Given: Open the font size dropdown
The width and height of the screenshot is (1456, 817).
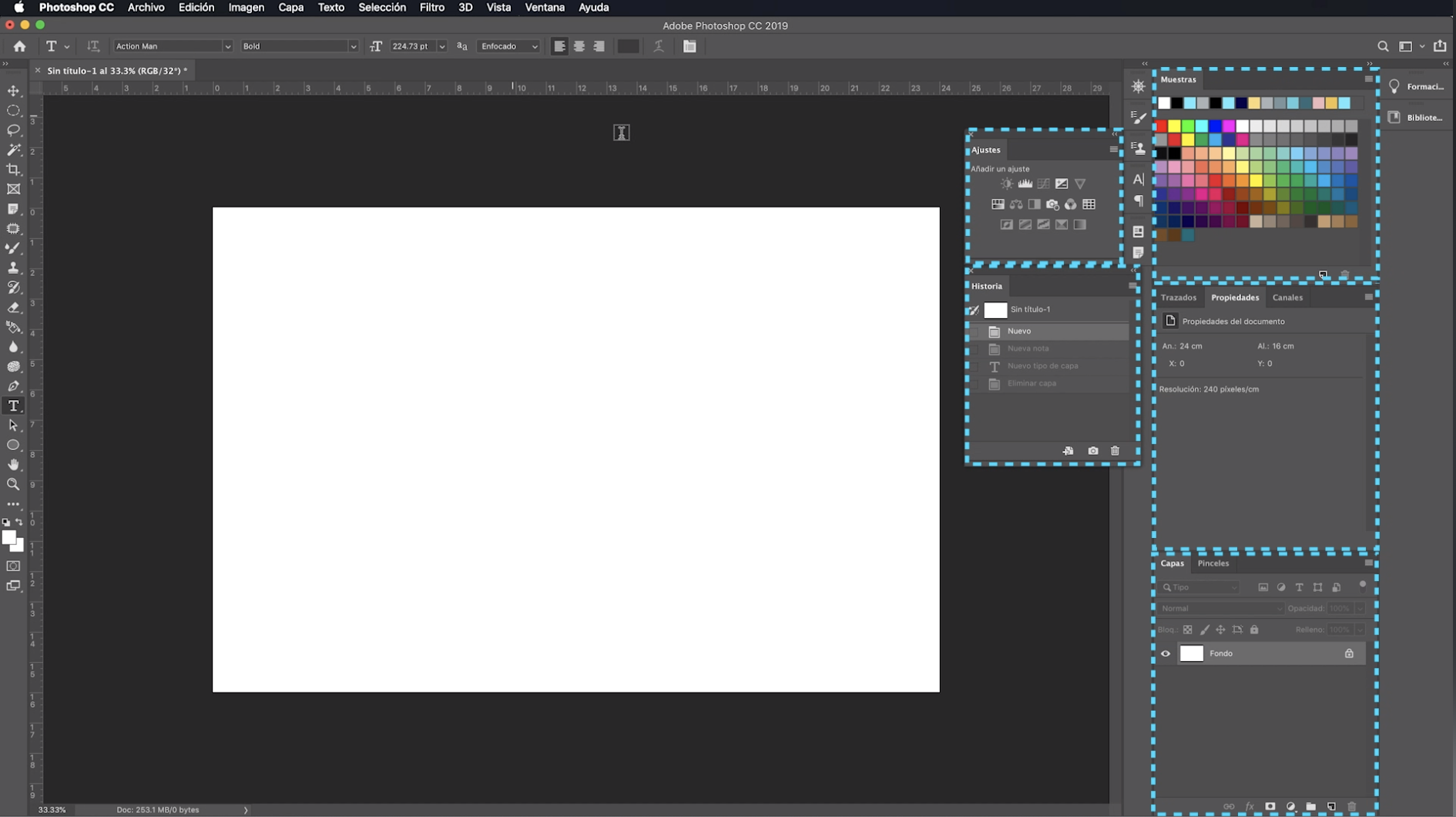Looking at the screenshot, I should pyautogui.click(x=441, y=46).
